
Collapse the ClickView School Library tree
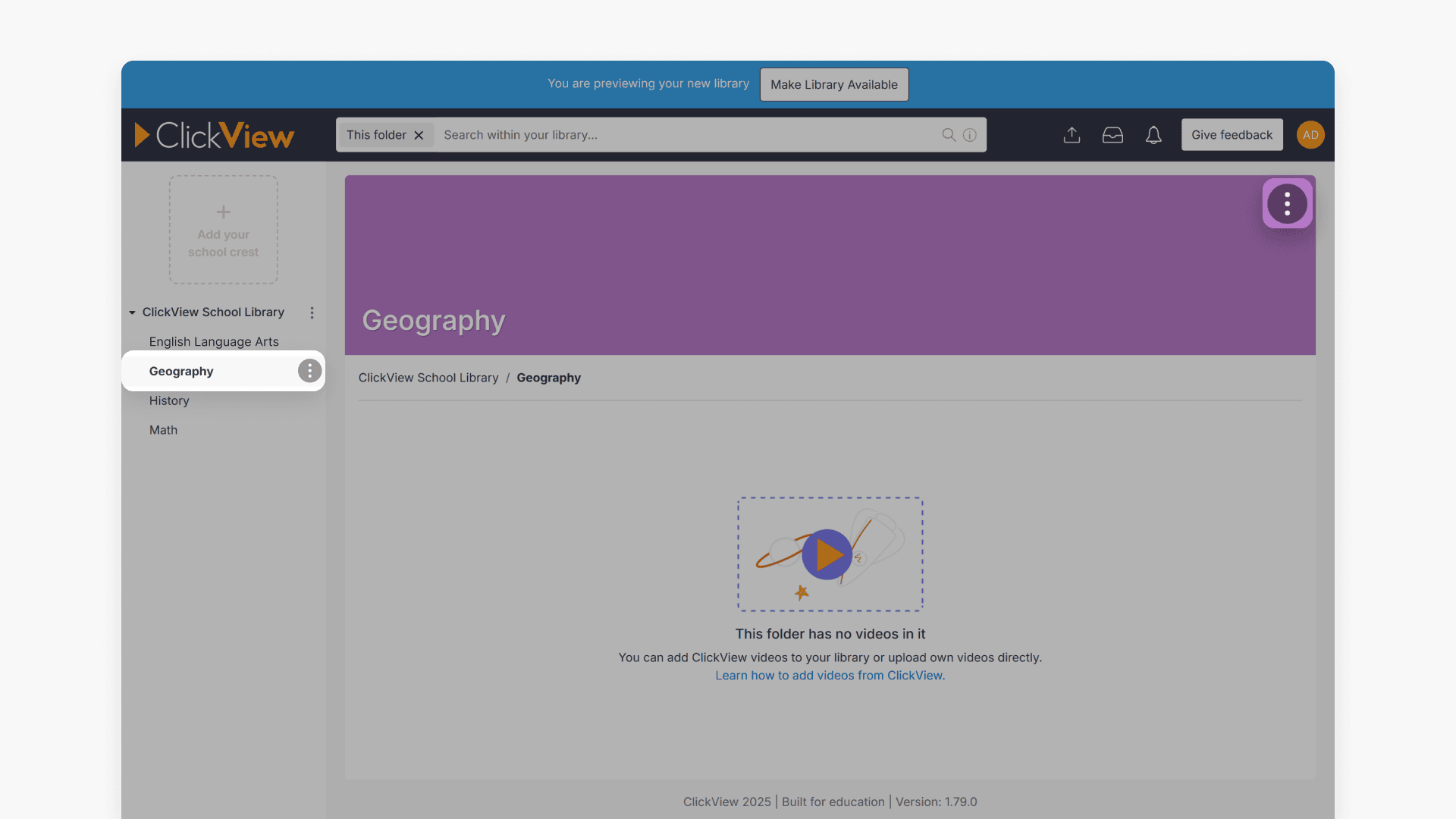(132, 312)
